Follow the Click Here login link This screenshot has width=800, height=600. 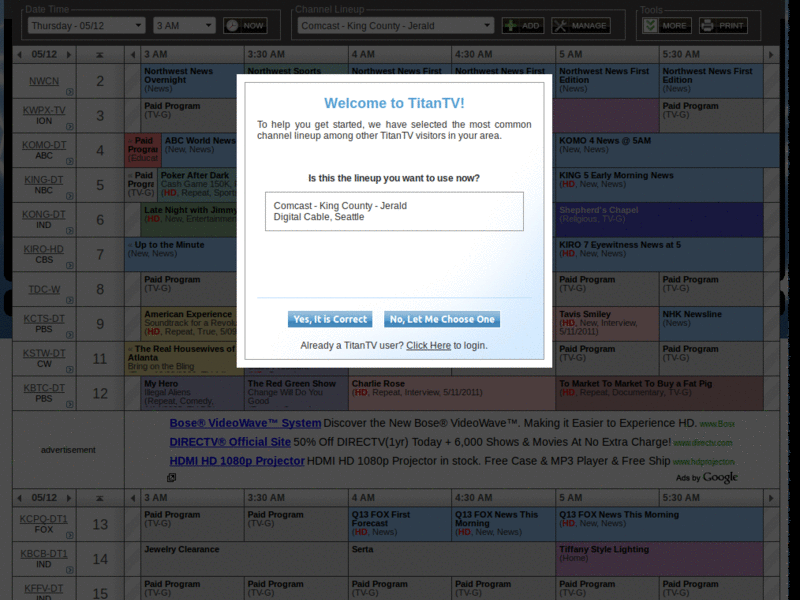tap(428, 345)
